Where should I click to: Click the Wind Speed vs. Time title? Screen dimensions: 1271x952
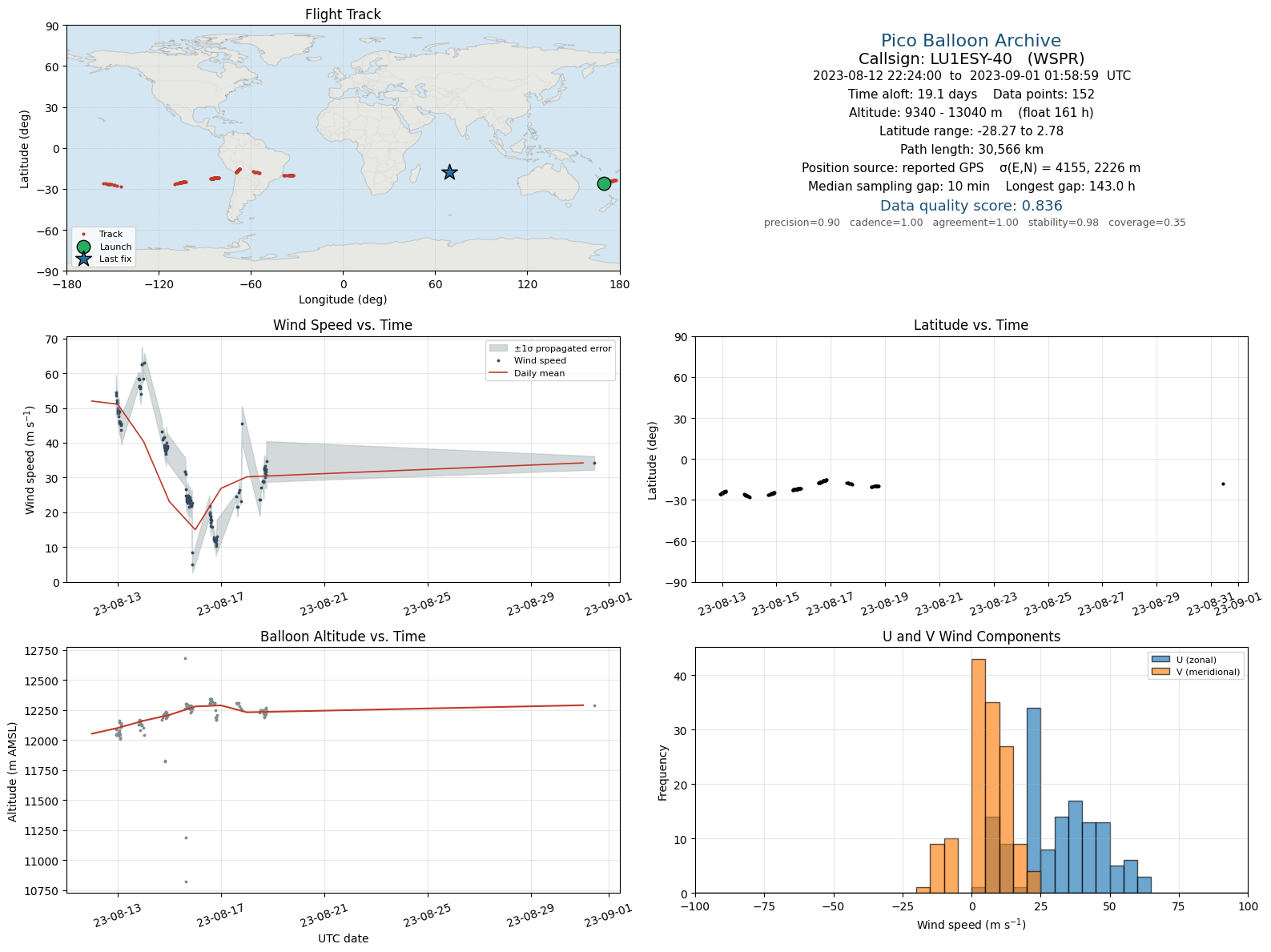(x=343, y=325)
